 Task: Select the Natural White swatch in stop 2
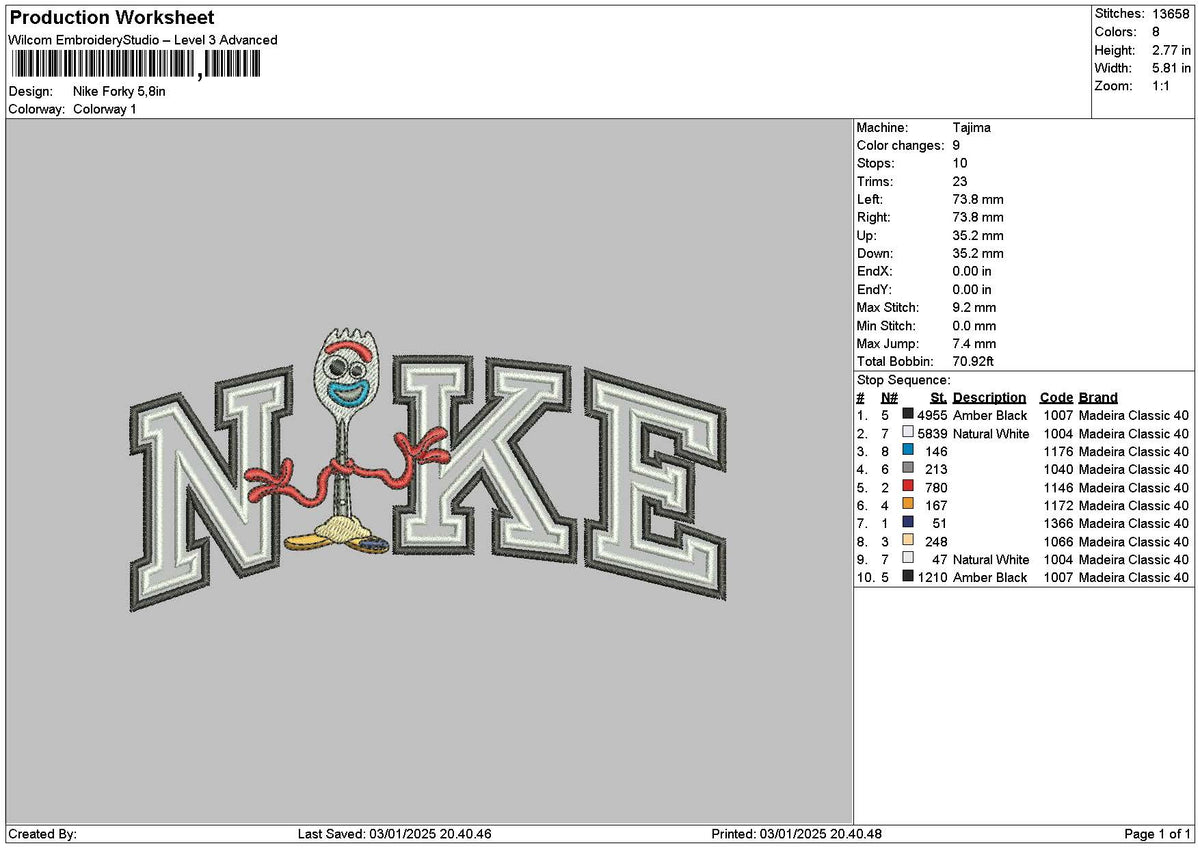click(x=908, y=433)
